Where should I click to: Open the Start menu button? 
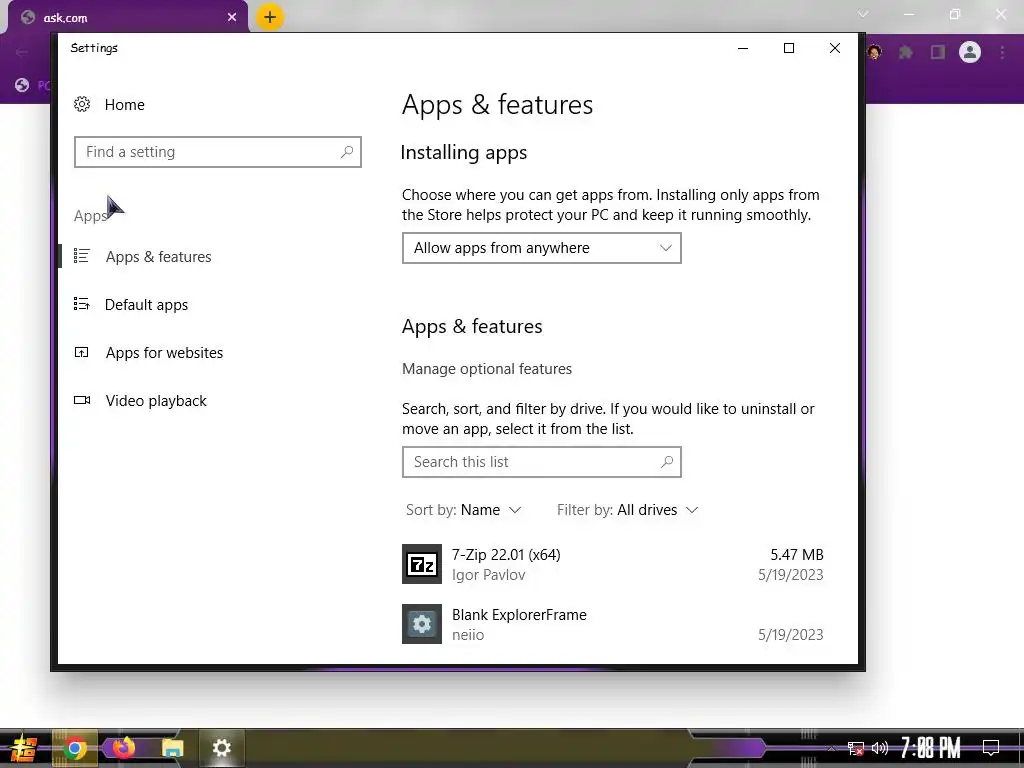point(23,748)
